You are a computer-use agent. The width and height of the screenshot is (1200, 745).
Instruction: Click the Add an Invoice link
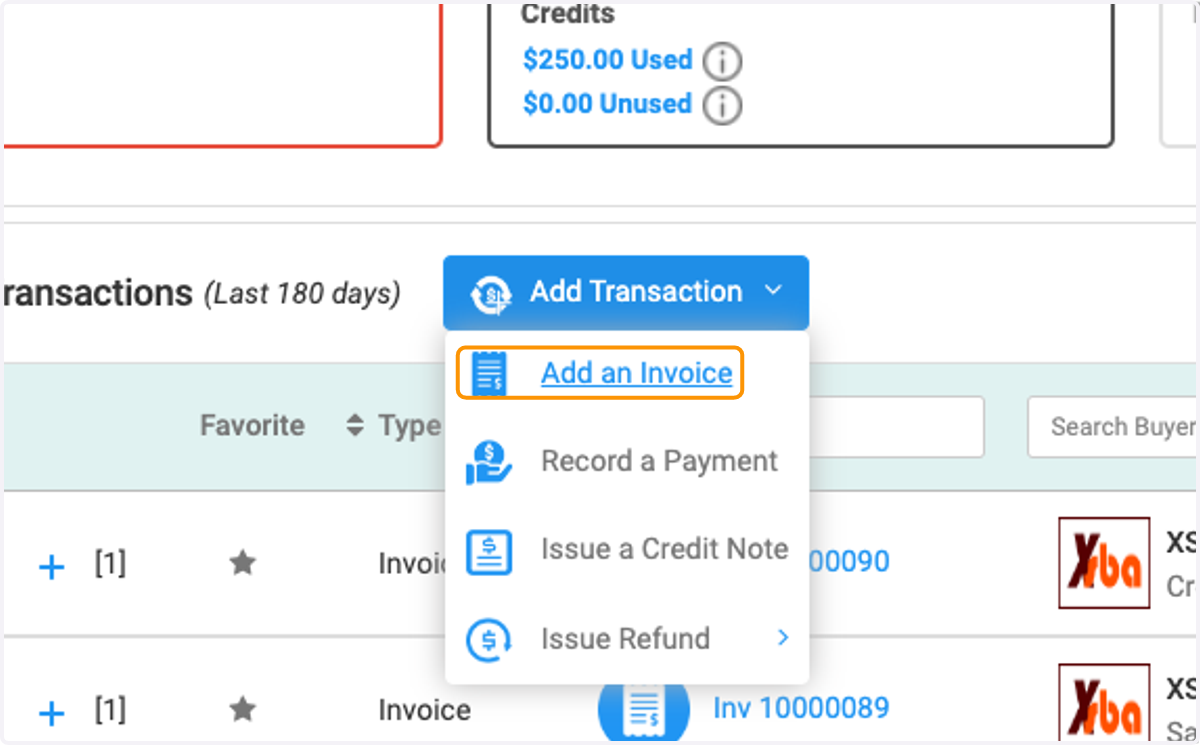tap(637, 373)
